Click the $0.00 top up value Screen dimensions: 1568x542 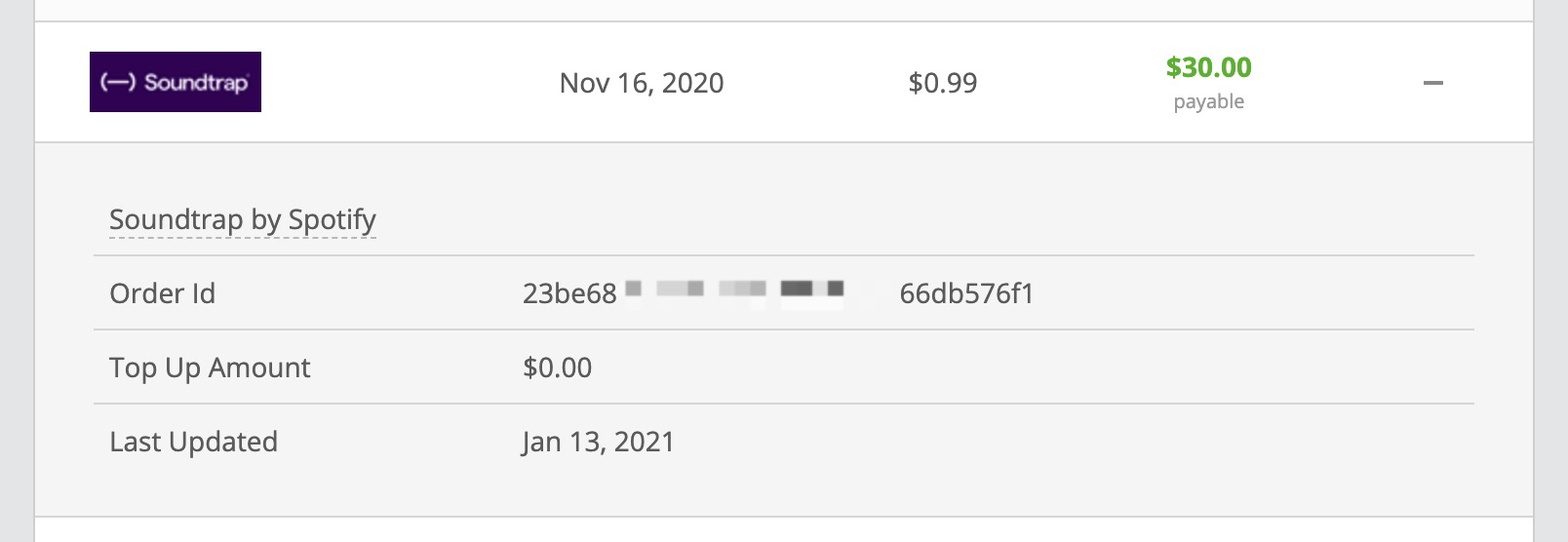(x=558, y=368)
